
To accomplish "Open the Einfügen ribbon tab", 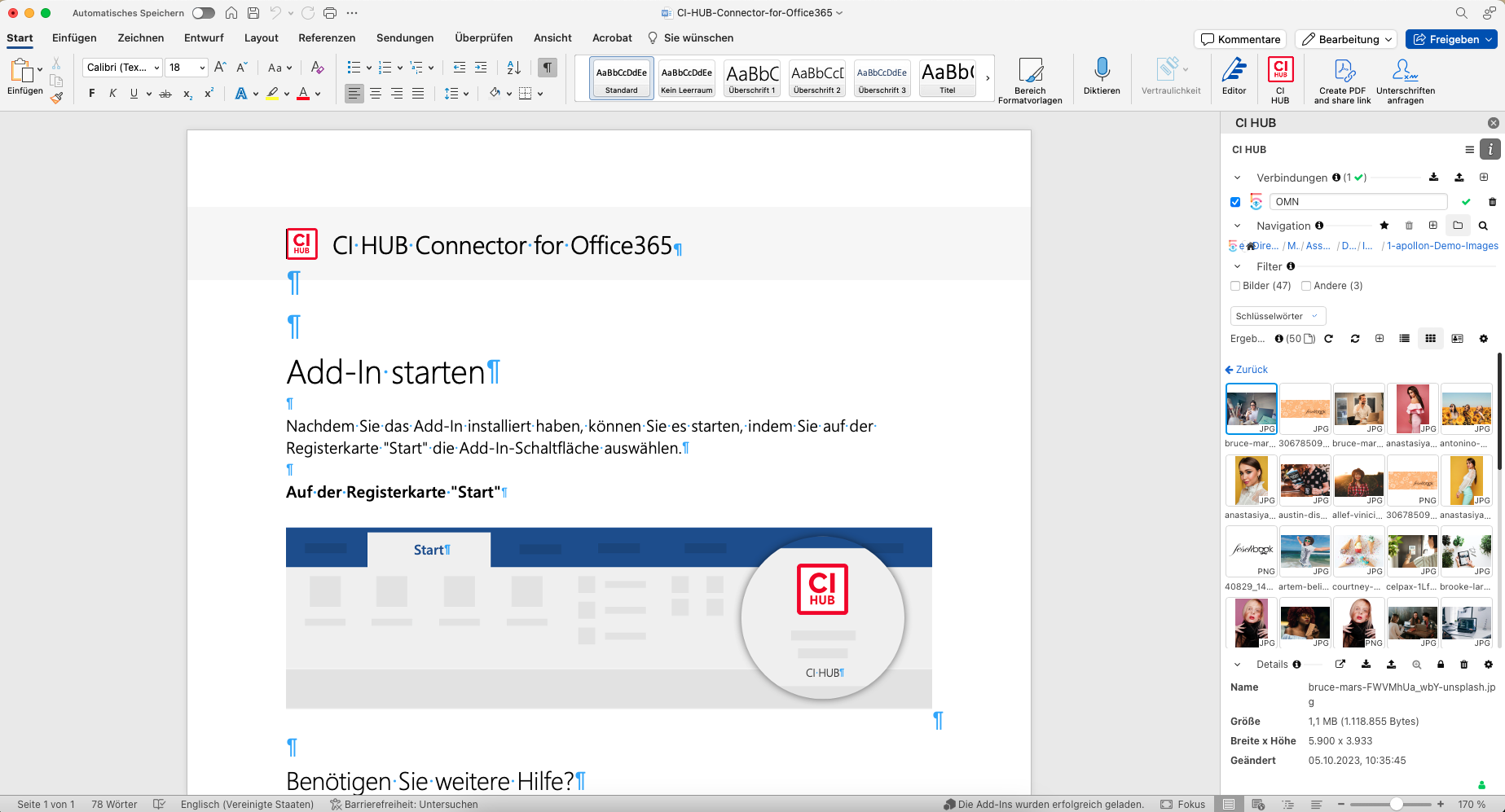I will (74, 37).
